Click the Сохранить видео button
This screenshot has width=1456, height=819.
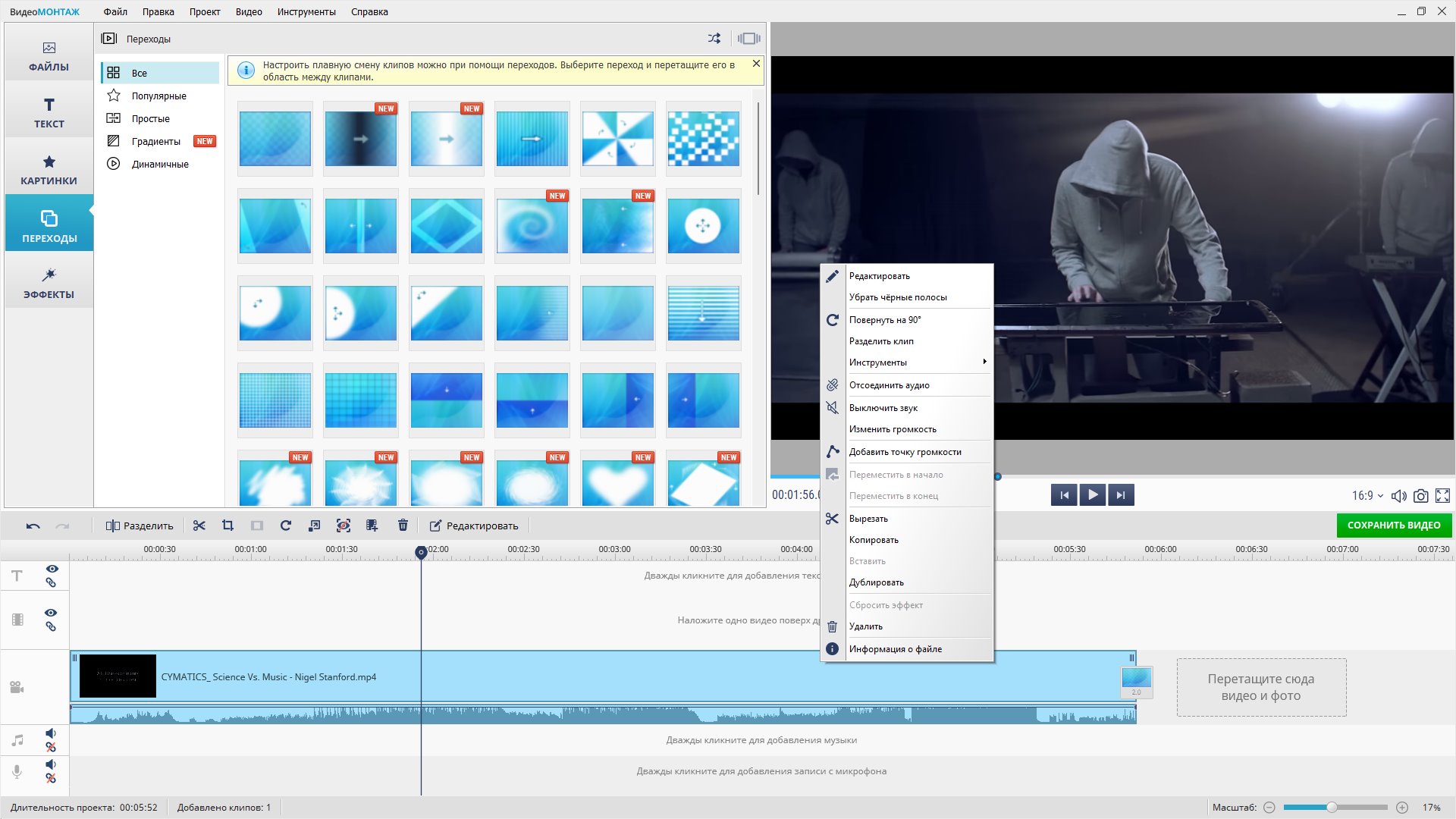(1393, 526)
